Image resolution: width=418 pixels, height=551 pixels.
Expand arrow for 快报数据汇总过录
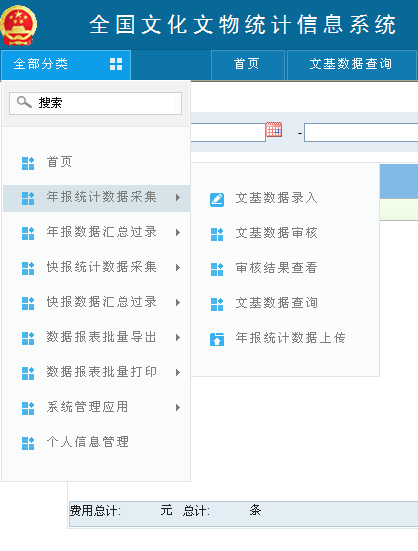[x=178, y=303]
